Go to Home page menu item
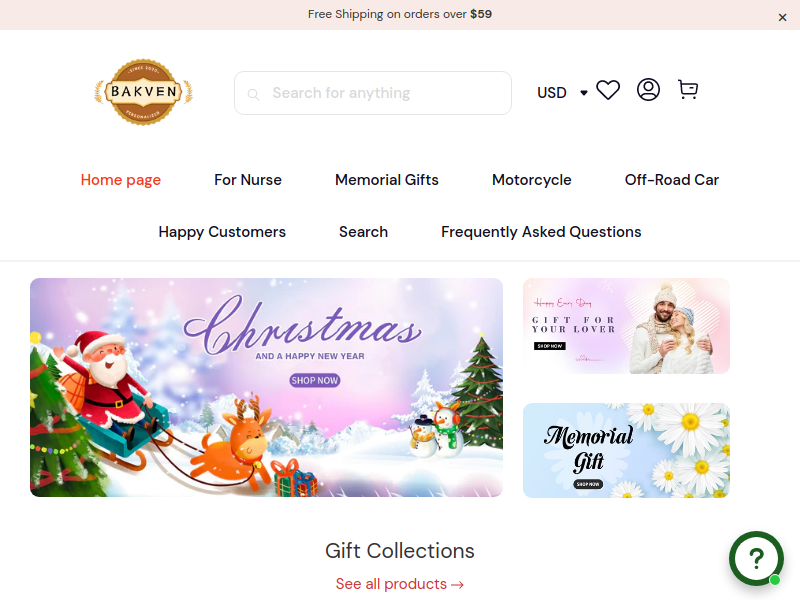The height and width of the screenshot is (600, 800). 120,180
